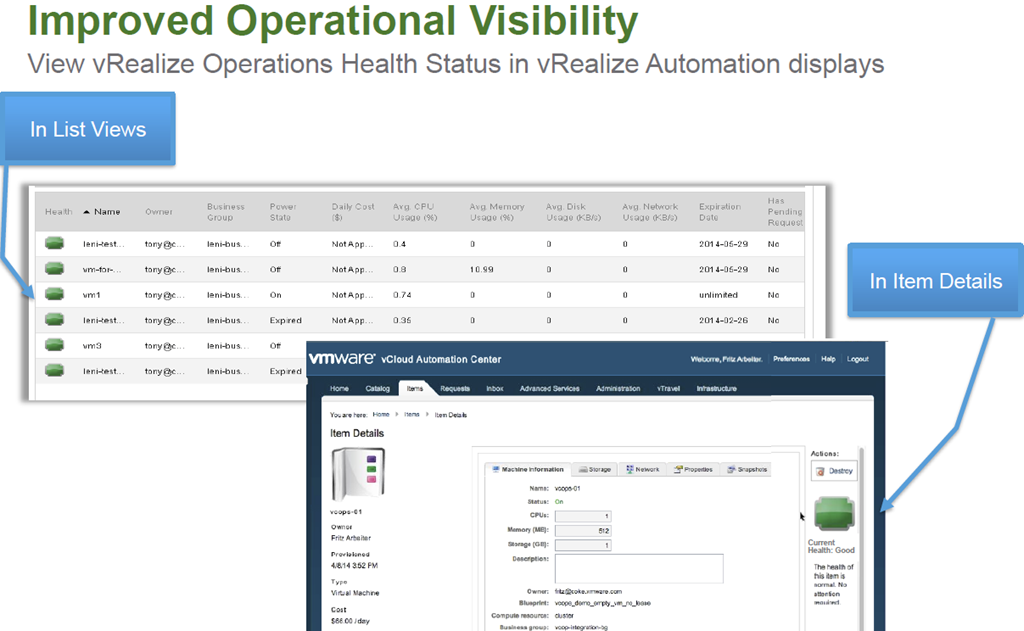Click the Home breadcrumb link
The width and height of the screenshot is (1024, 631).
tap(381, 414)
